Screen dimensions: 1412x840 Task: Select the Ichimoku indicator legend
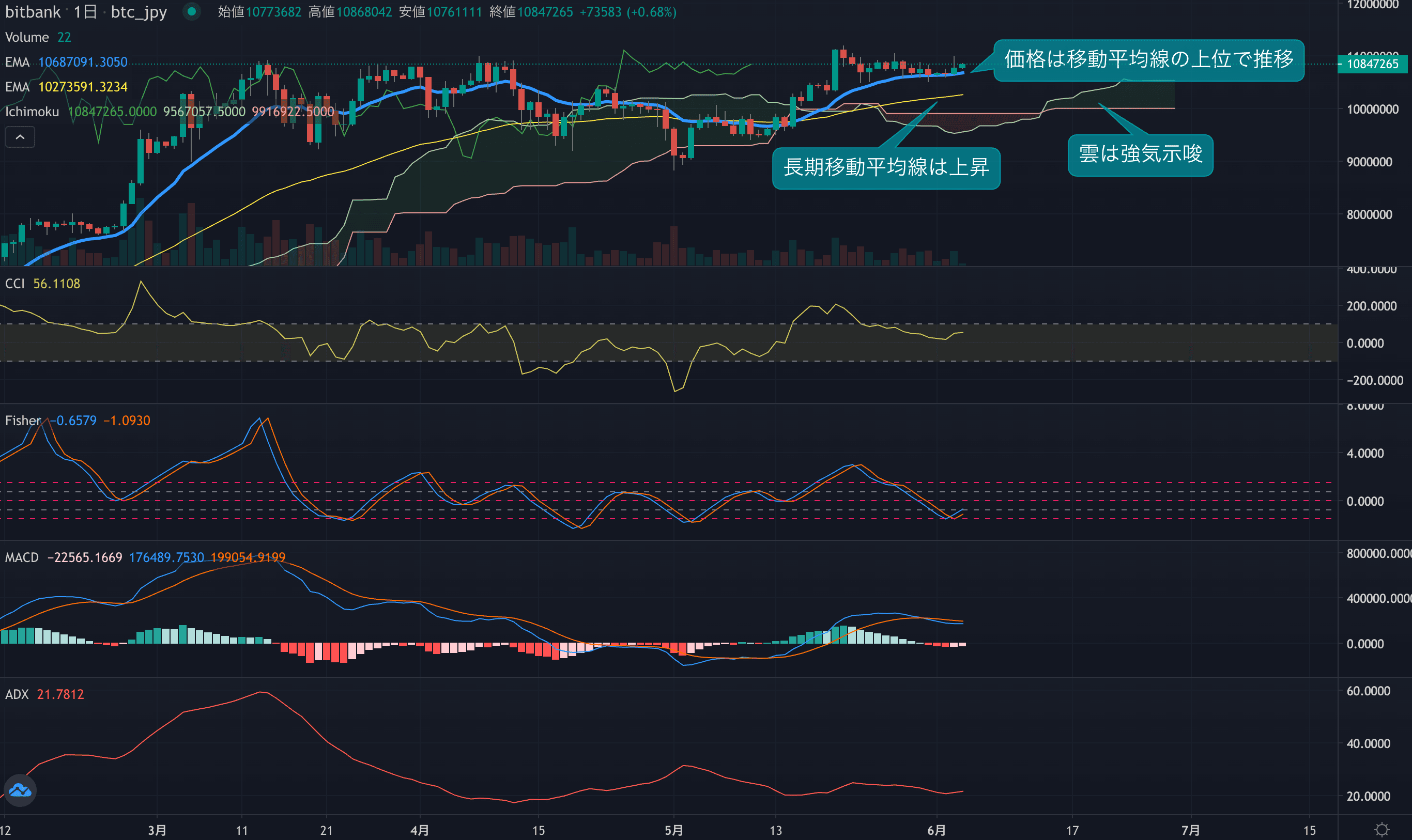tap(32, 112)
